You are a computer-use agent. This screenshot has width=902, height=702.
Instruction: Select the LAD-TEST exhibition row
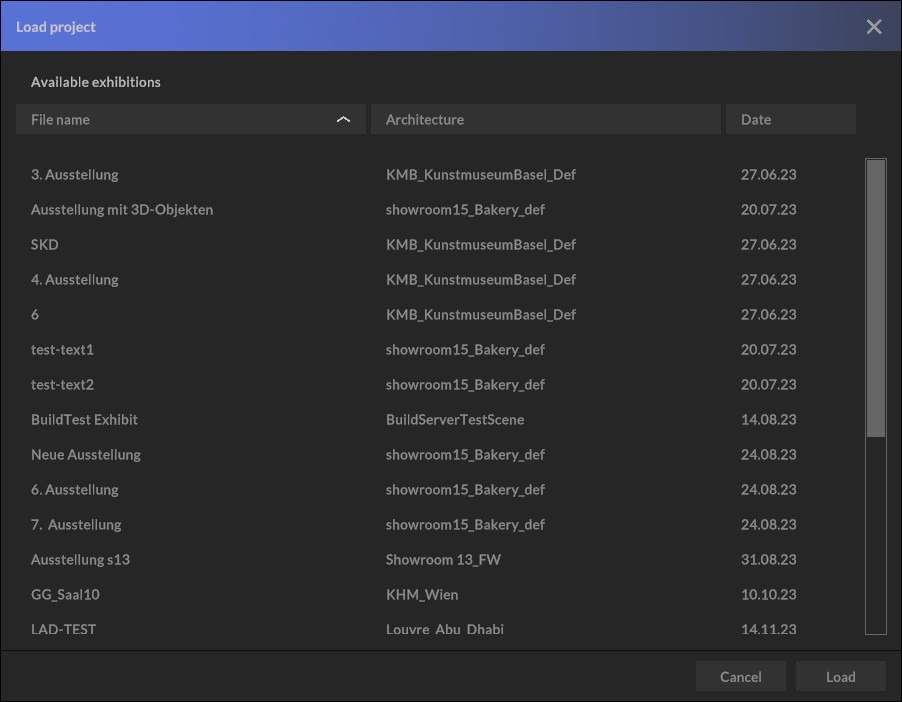(x=64, y=629)
